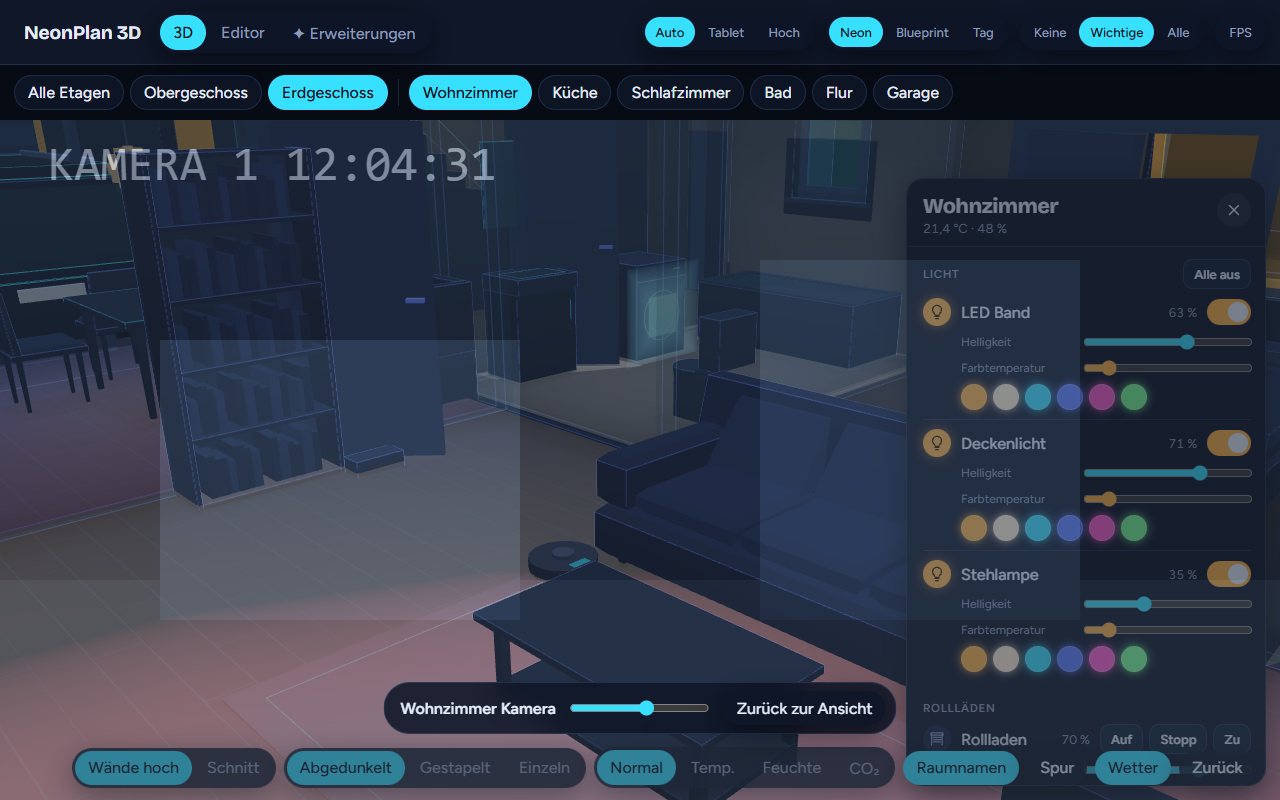
Task: Select the Tablet layout mode
Action: coord(726,33)
